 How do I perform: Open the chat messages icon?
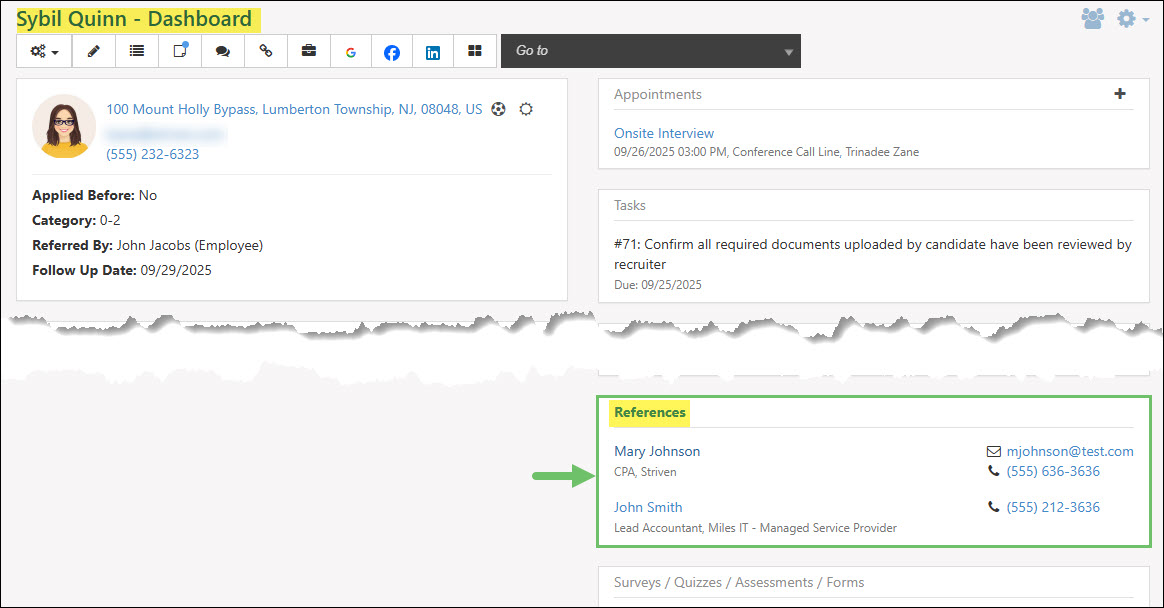pyautogui.click(x=222, y=51)
